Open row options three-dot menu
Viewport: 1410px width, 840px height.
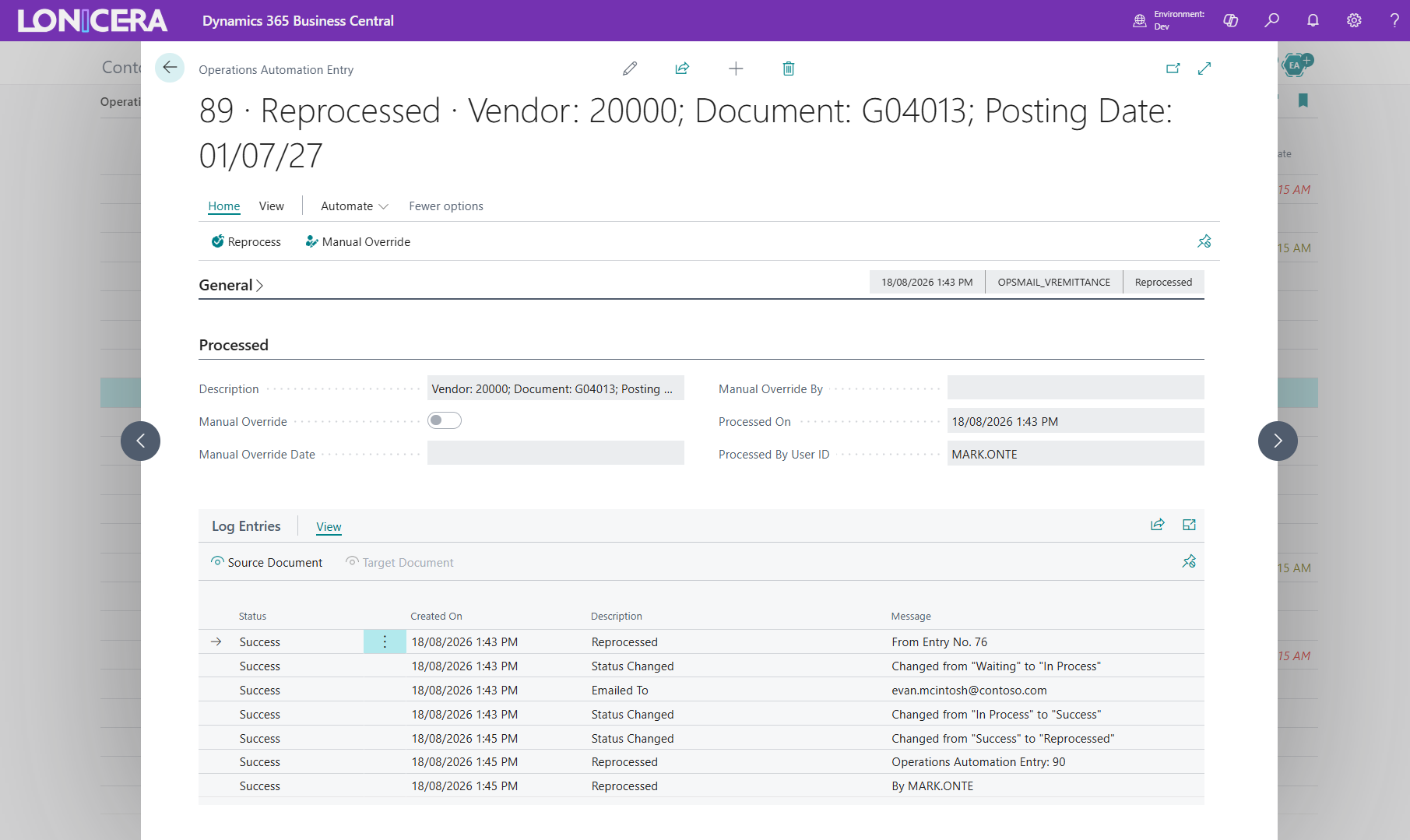[385, 641]
